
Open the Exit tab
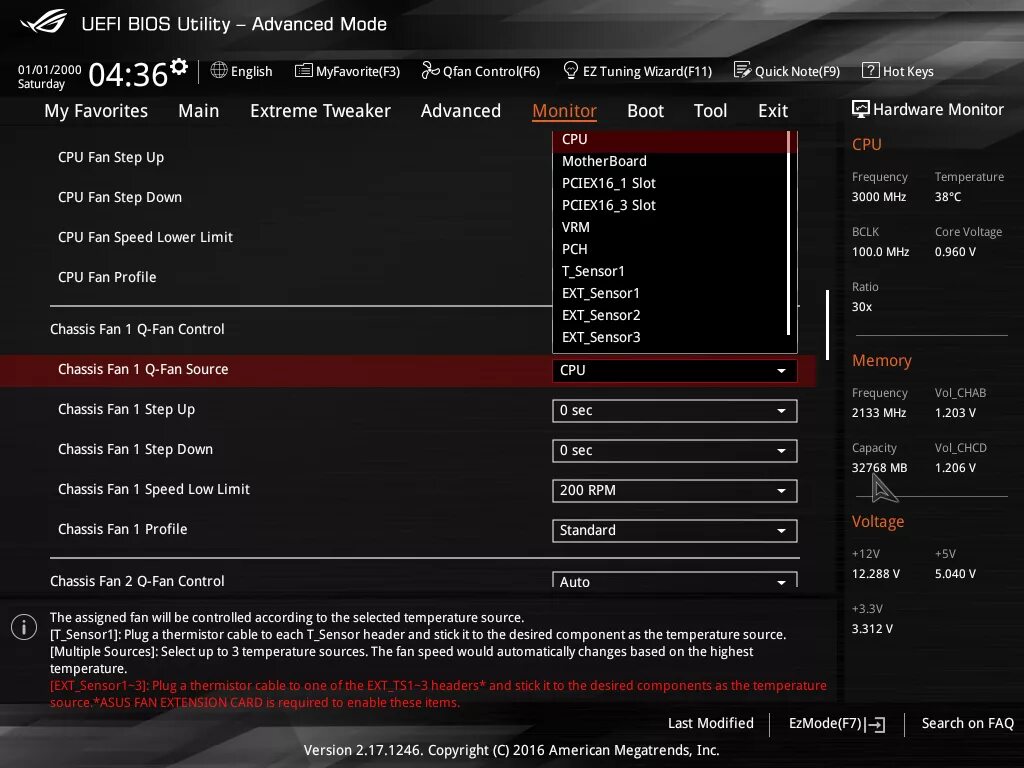coord(773,110)
